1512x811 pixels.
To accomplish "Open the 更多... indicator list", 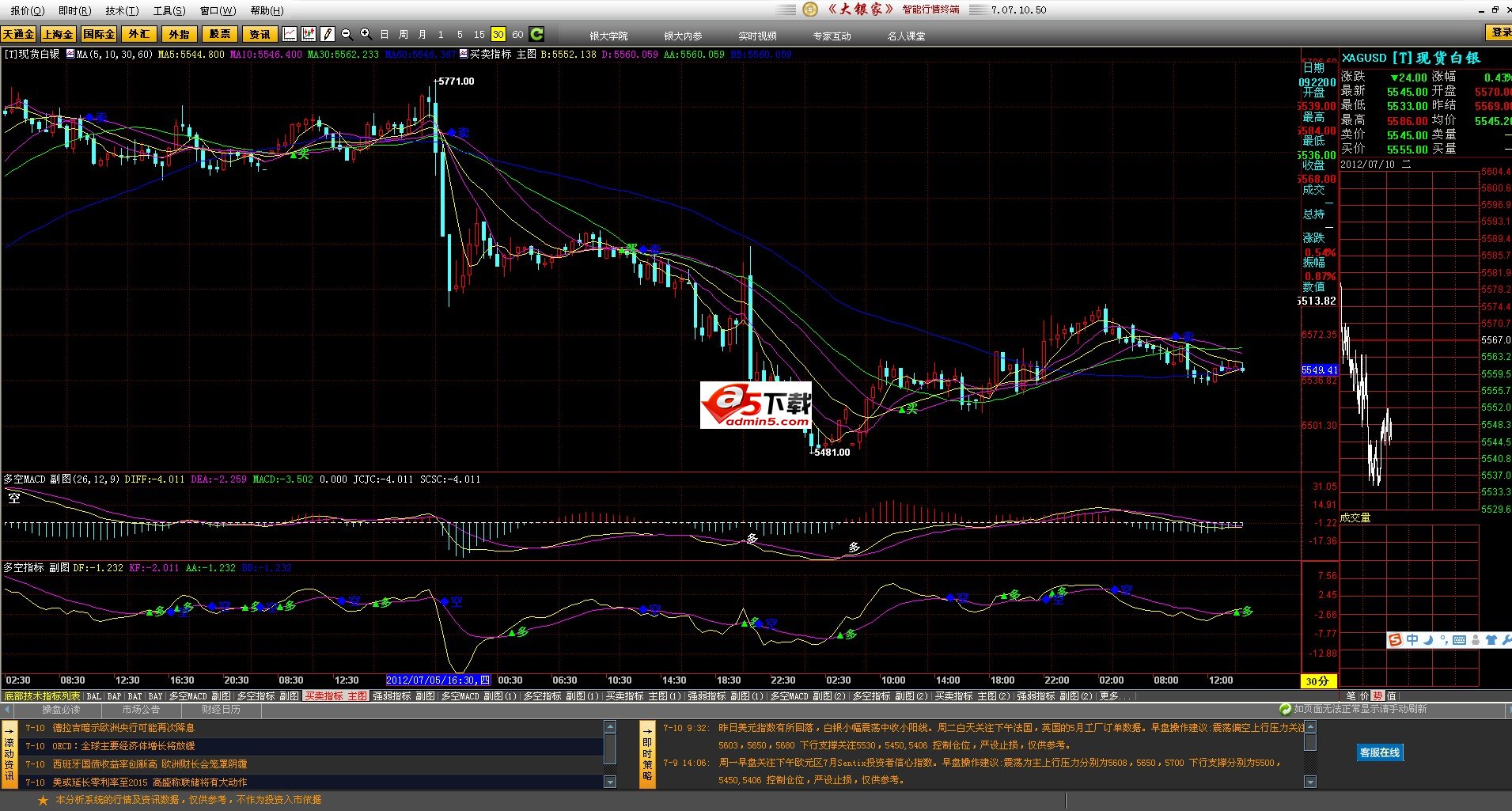I will point(1113,696).
